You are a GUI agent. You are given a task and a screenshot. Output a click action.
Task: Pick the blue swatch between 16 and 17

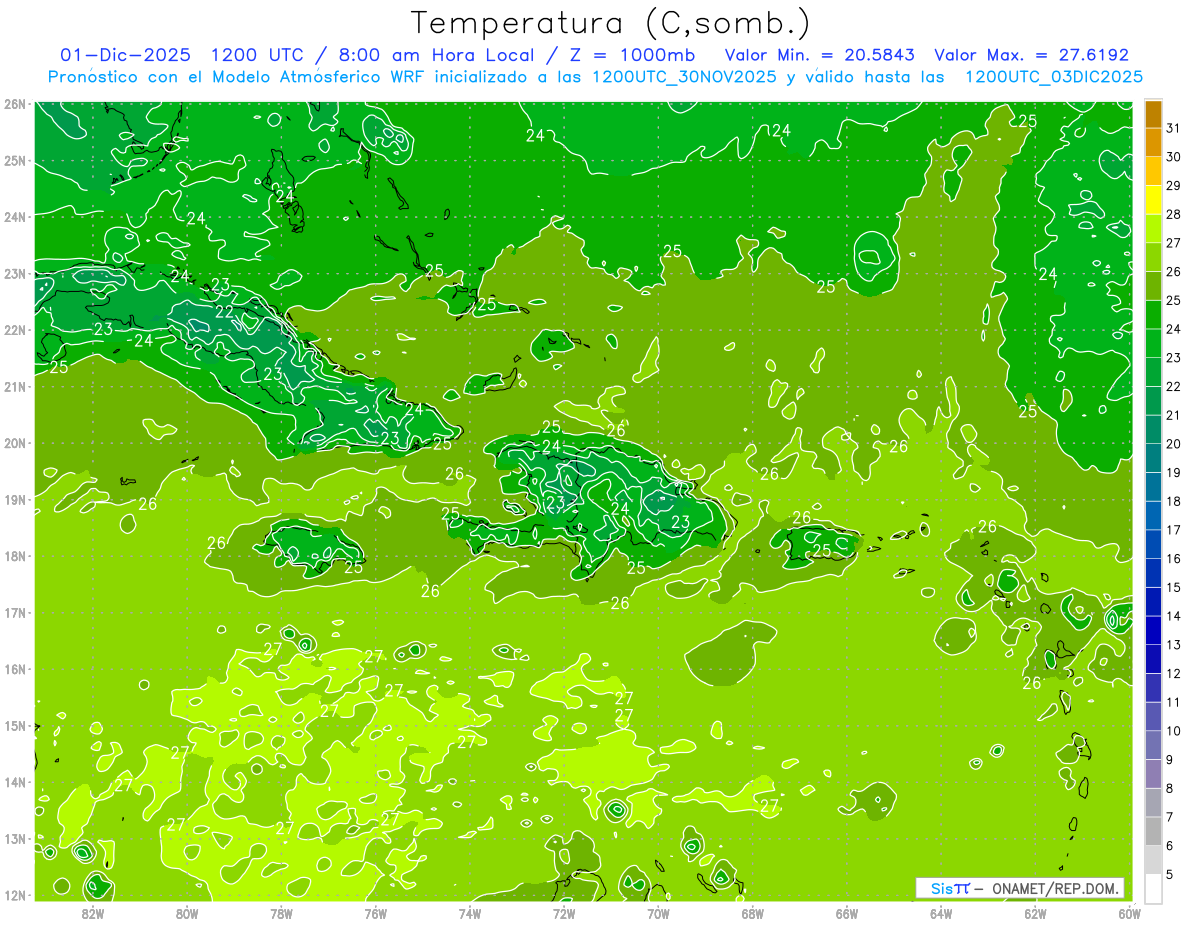click(1153, 544)
